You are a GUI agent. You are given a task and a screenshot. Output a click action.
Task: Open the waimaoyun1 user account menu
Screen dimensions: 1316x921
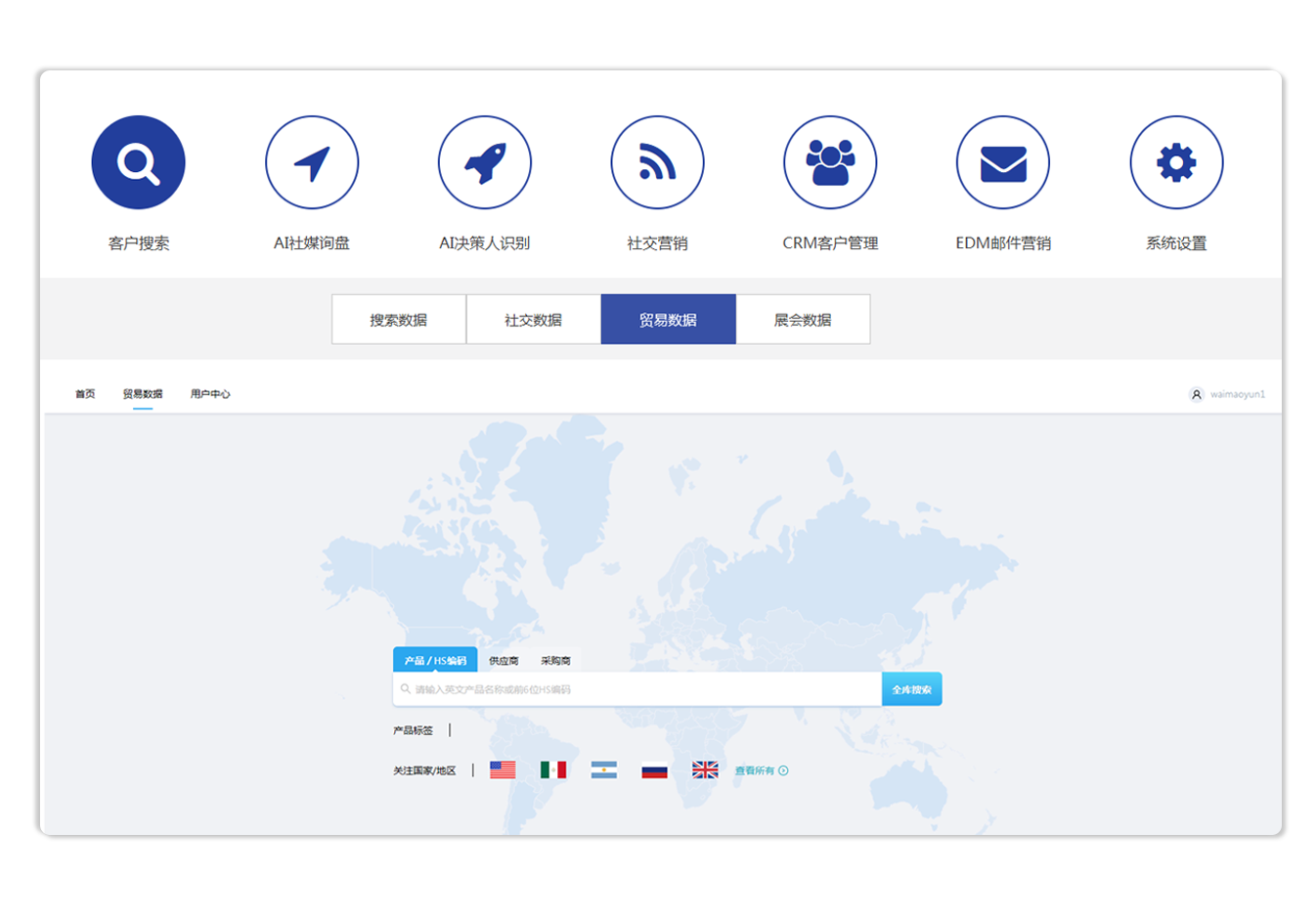pyautogui.click(x=1227, y=394)
